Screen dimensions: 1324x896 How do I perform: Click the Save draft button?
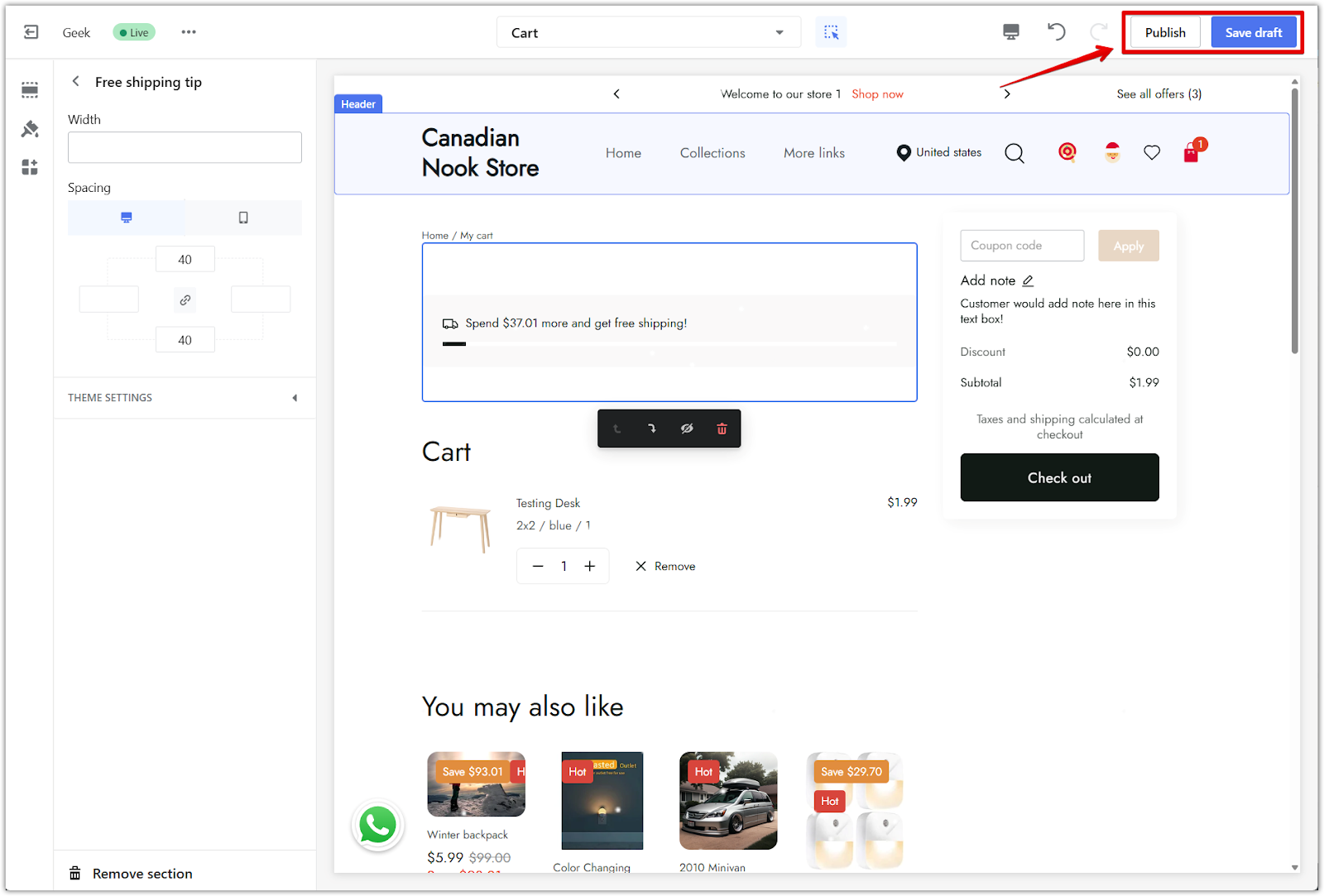click(1253, 33)
